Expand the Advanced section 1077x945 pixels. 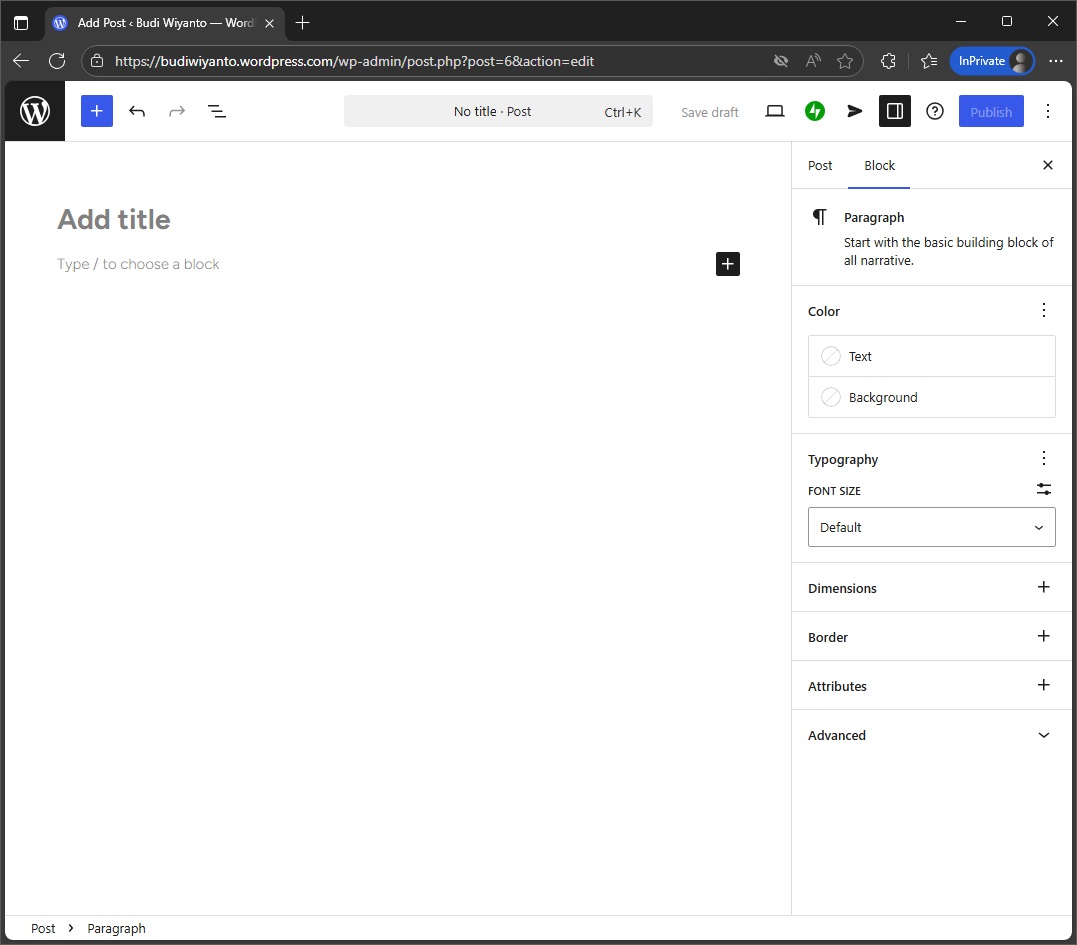(x=931, y=736)
